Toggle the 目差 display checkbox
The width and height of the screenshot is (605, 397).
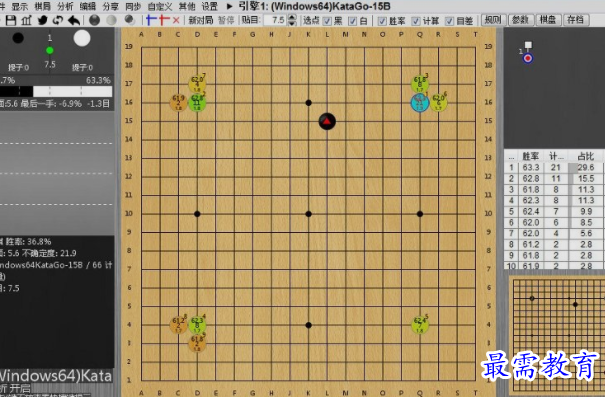[449, 21]
